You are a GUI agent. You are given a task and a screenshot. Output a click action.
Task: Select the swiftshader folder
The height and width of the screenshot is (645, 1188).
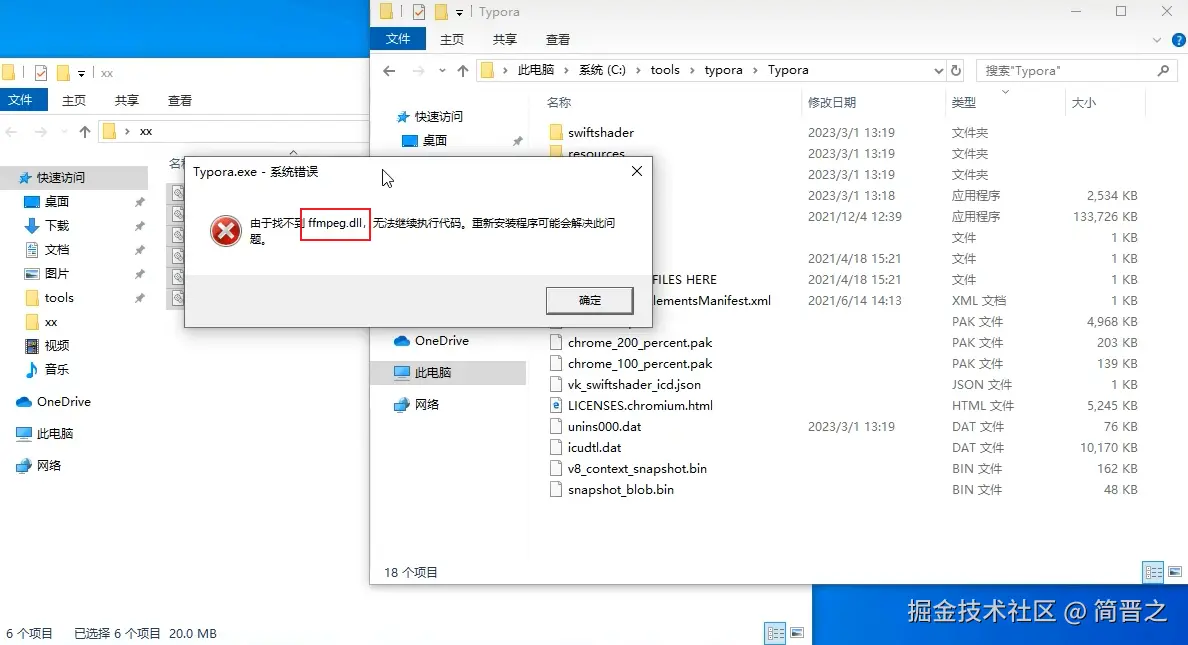tap(601, 132)
